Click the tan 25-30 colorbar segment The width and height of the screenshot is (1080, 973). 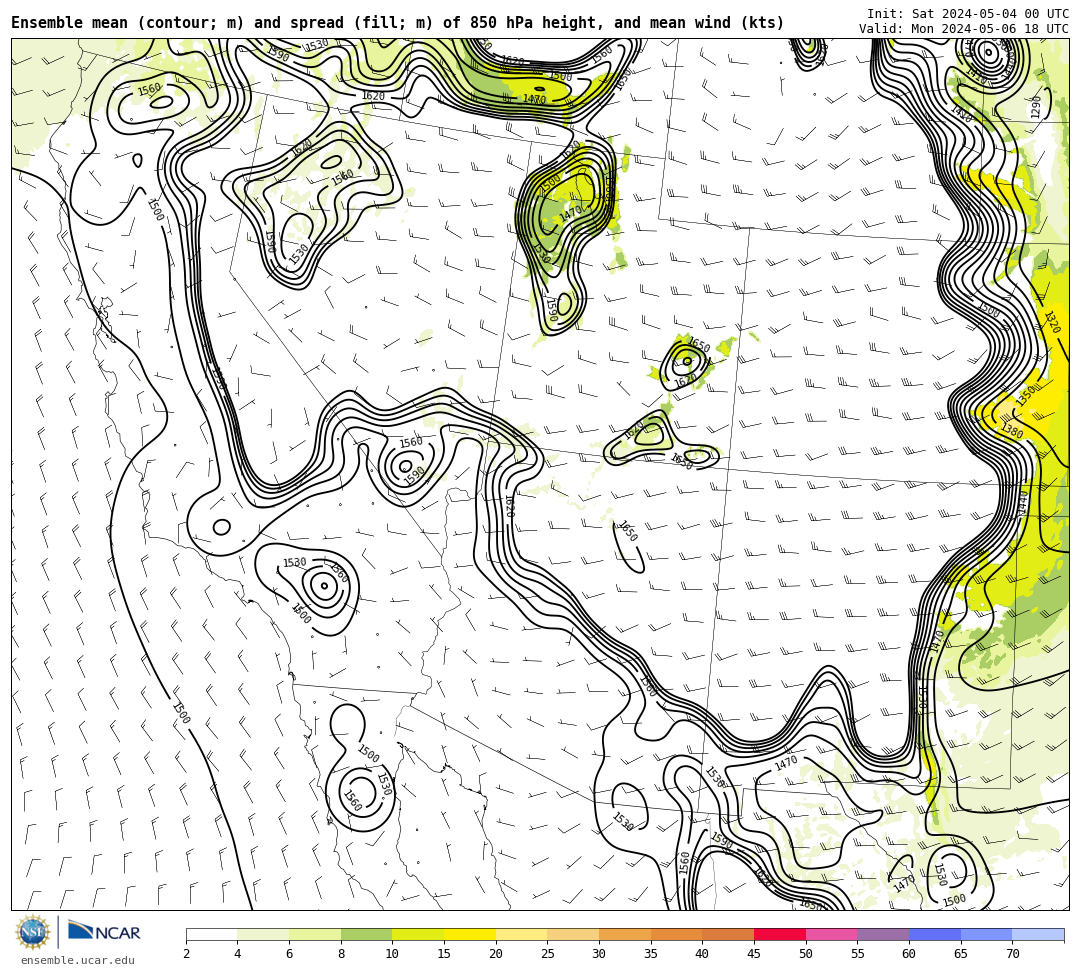click(573, 934)
